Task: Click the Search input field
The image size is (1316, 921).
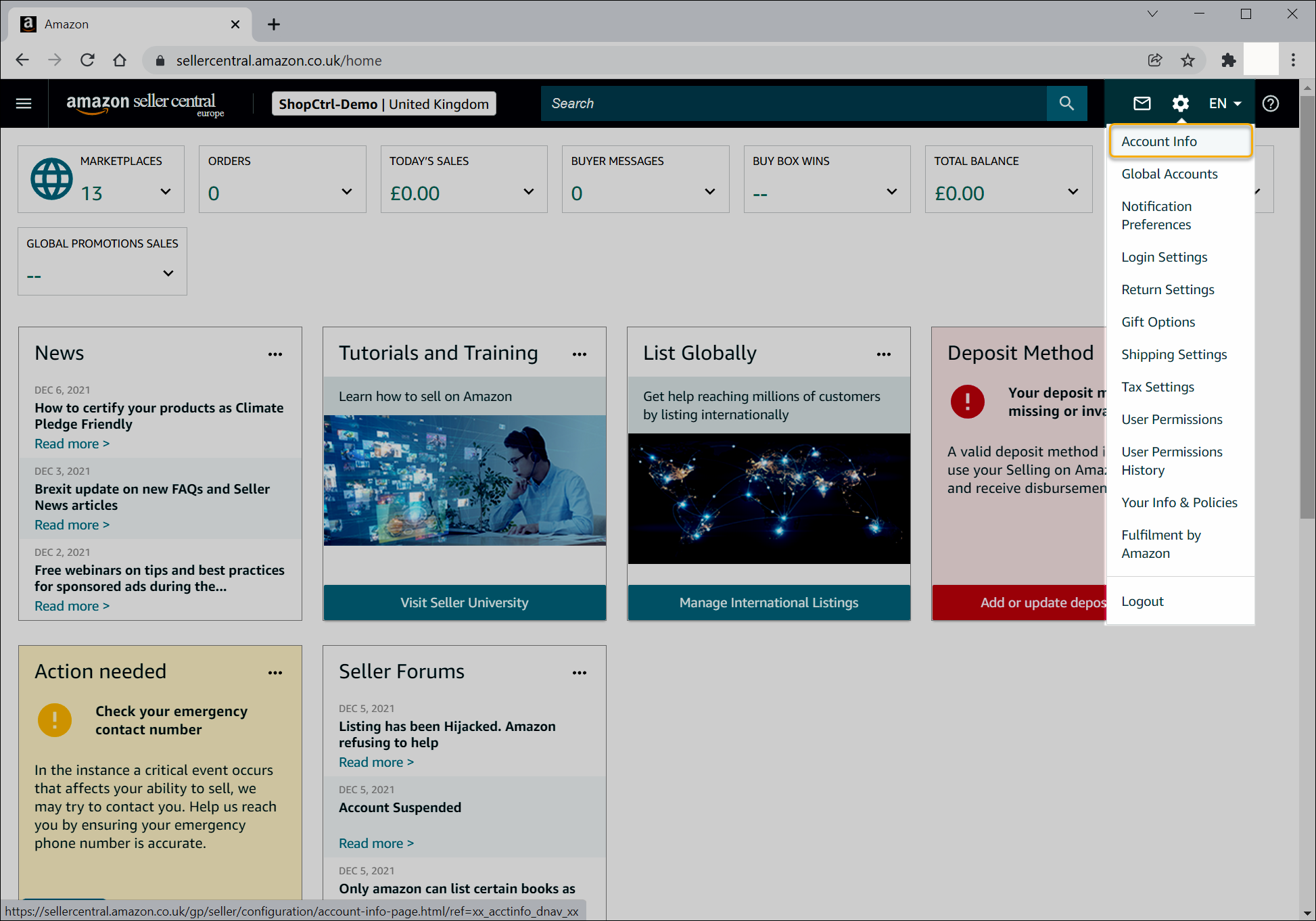Action: (x=794, y=103)
